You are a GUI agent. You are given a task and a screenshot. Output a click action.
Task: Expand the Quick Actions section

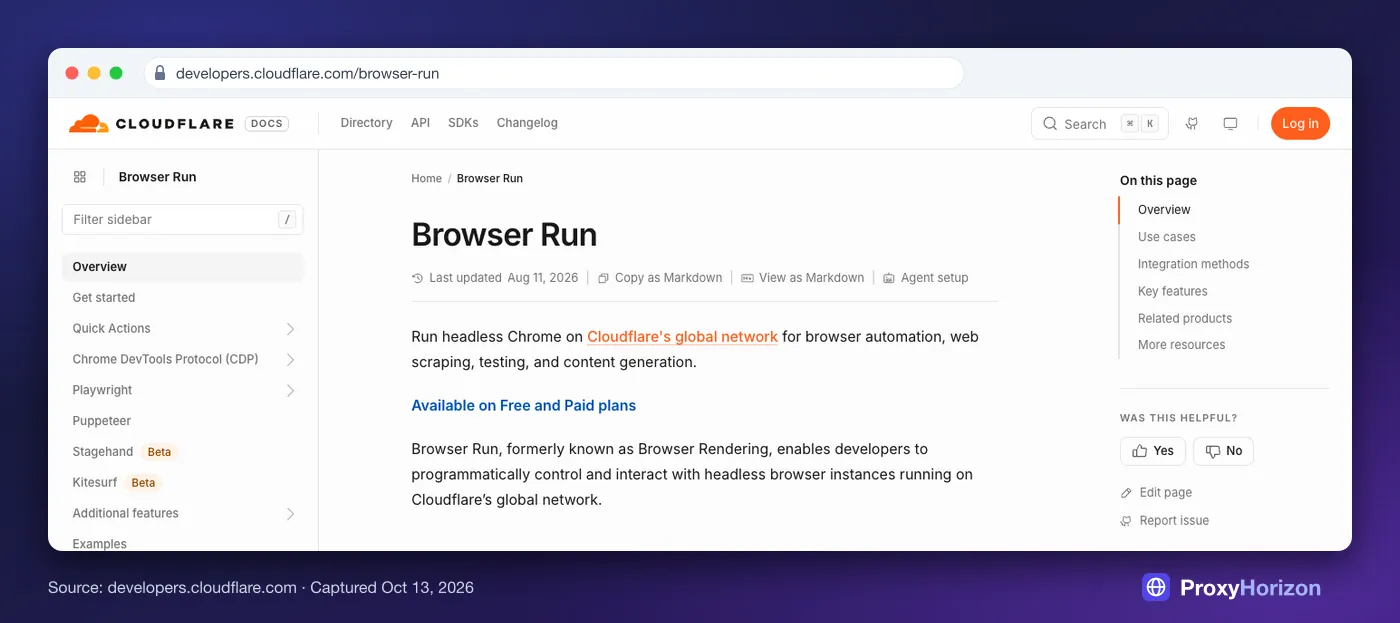click(290, 329)
